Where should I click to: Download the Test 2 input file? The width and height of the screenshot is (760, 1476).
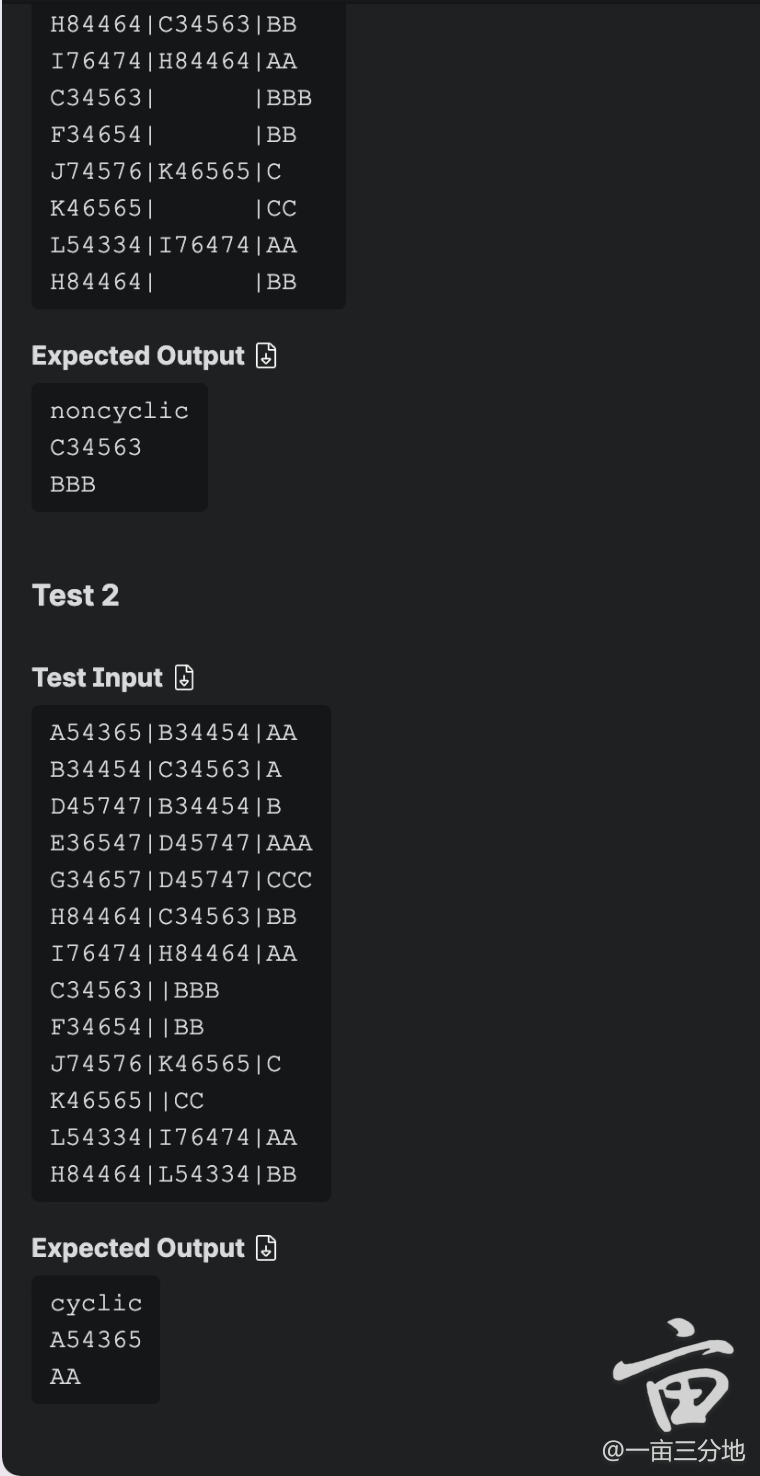click(184, 678)
